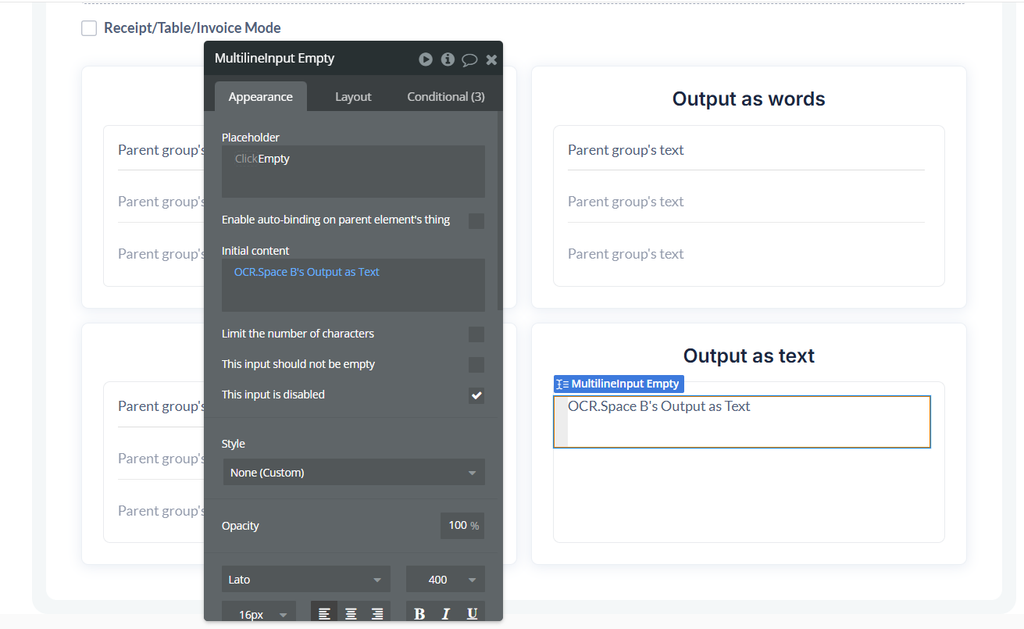The image size is (1024, 629).
Task: Click the OCR.Space B's Output dynamic expression
Action: 305,271
